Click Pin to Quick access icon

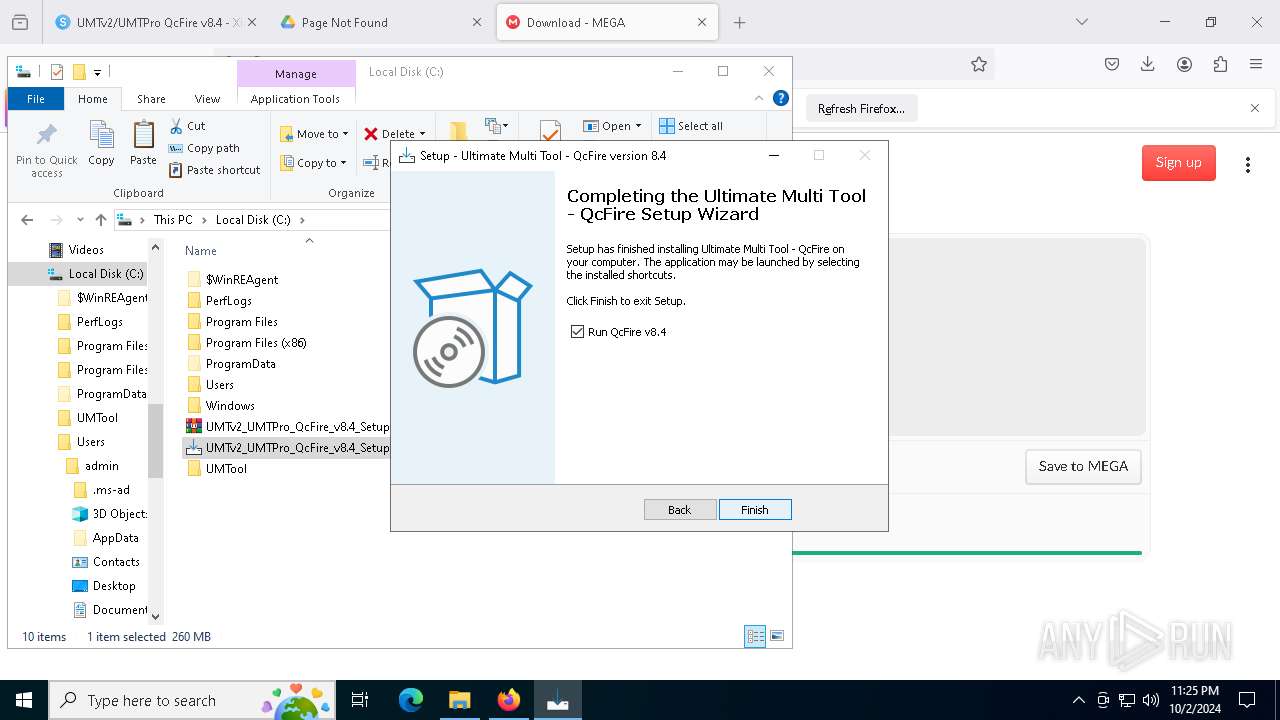(47, 150)
